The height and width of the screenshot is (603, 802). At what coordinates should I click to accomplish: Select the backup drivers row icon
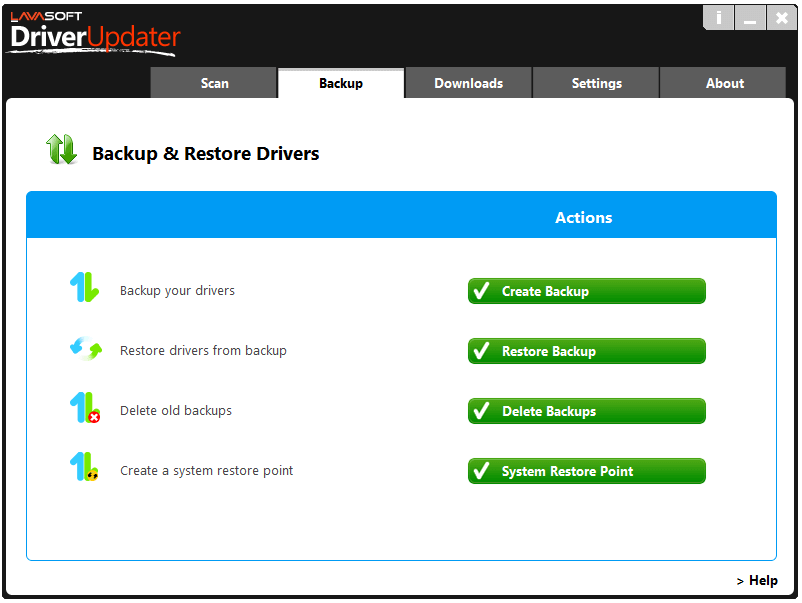click(87, 290)
